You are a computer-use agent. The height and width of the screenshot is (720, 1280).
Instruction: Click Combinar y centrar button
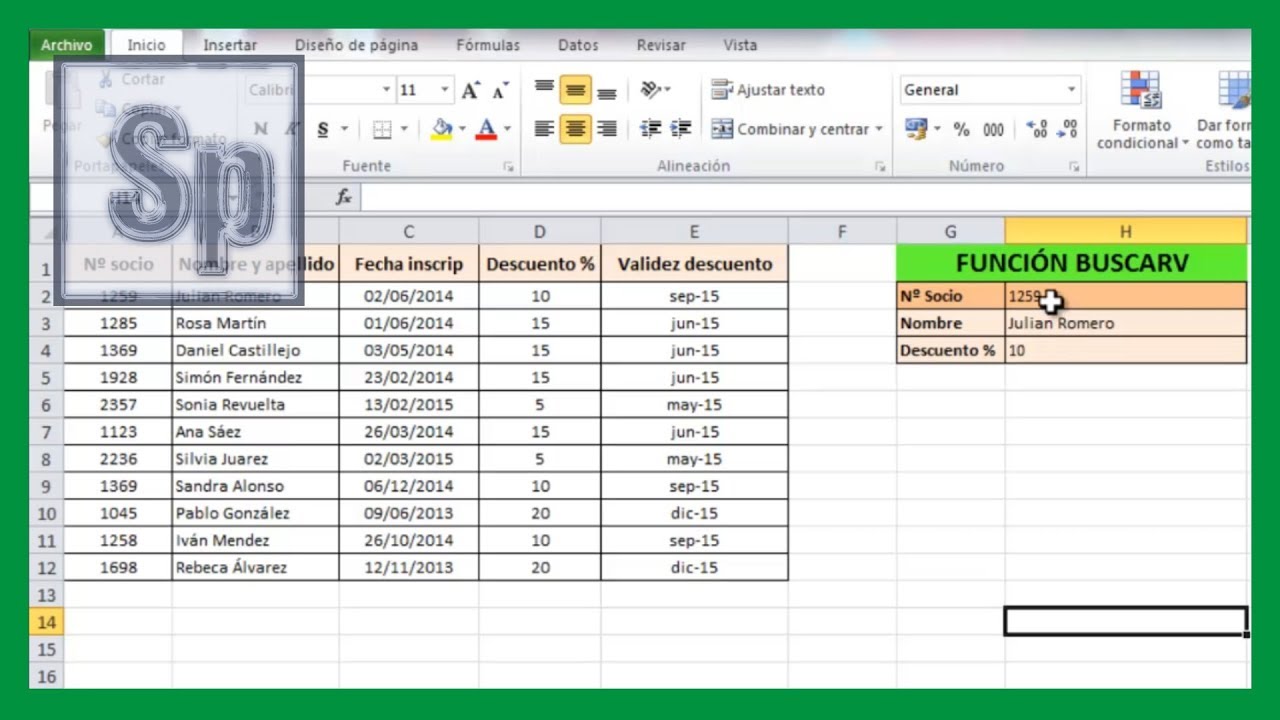(x=790, y=129)
